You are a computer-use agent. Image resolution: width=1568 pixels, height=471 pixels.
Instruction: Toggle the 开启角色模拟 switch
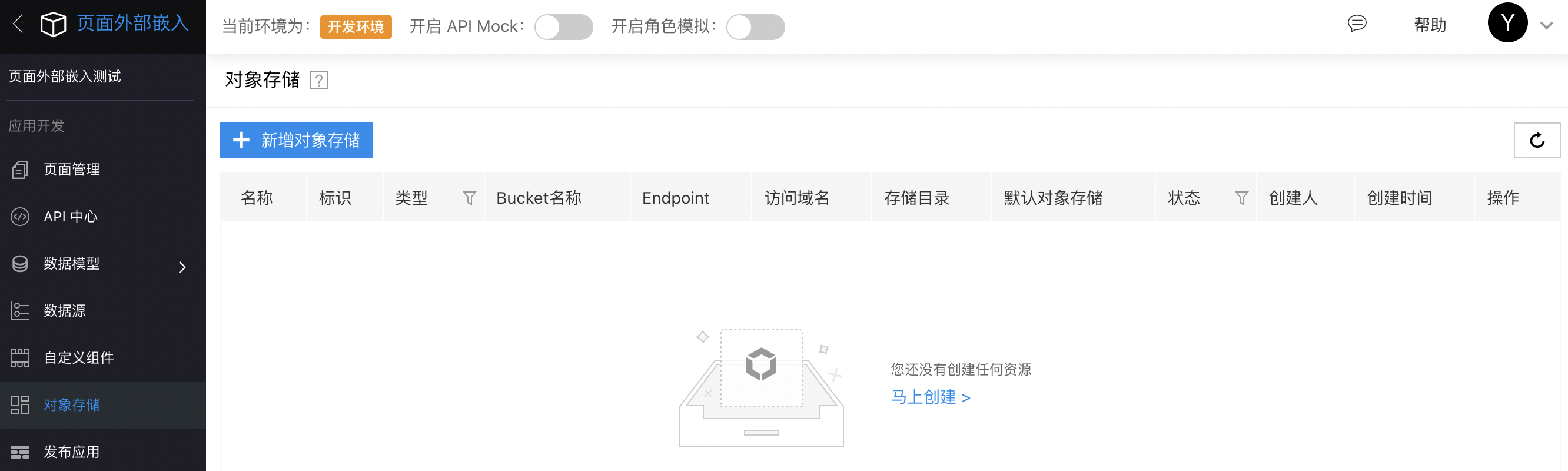pyautogui.click(x=755, y=26)
